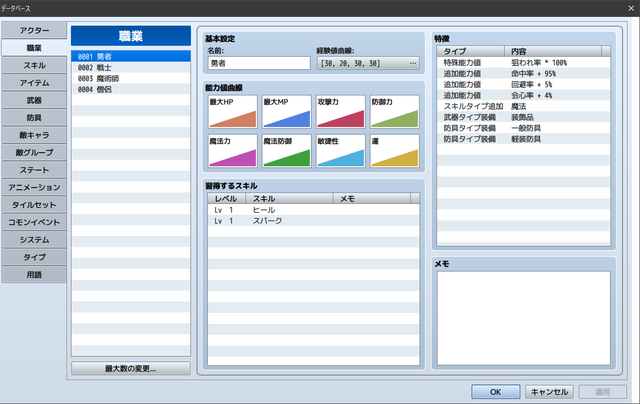Image resolution: width=640 pixels, height=404 pixels.
Task: Go to the システム tab
Action: tap(34, 240)
